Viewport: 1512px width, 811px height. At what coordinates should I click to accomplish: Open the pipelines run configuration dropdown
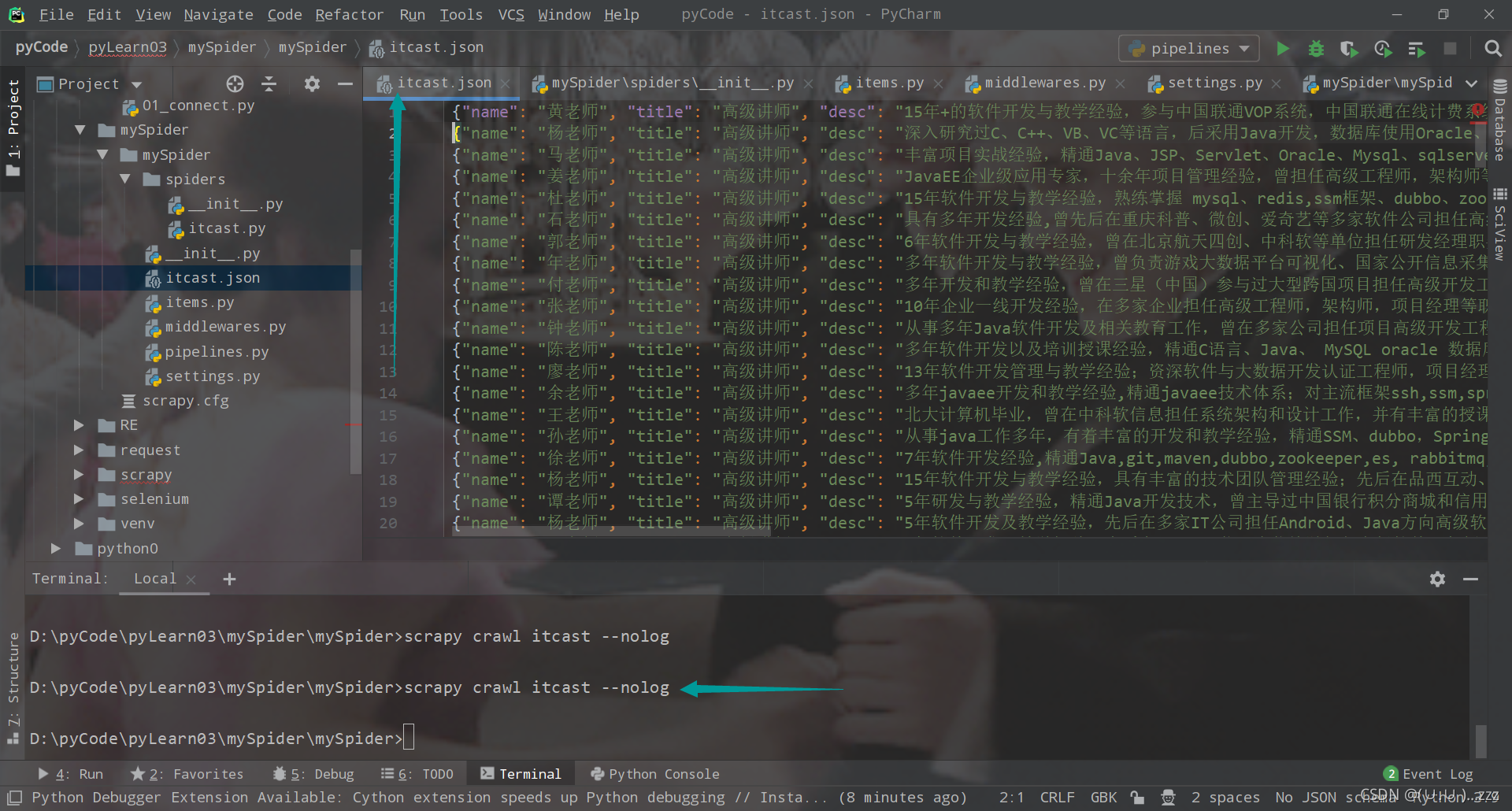tap(1188, 49)
